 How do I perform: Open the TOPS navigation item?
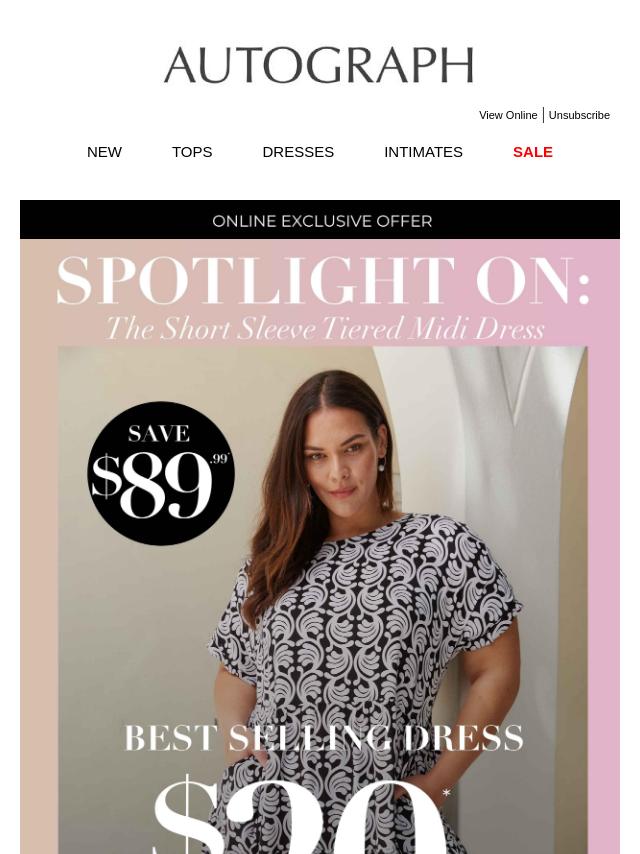click(x=192, y=152)
